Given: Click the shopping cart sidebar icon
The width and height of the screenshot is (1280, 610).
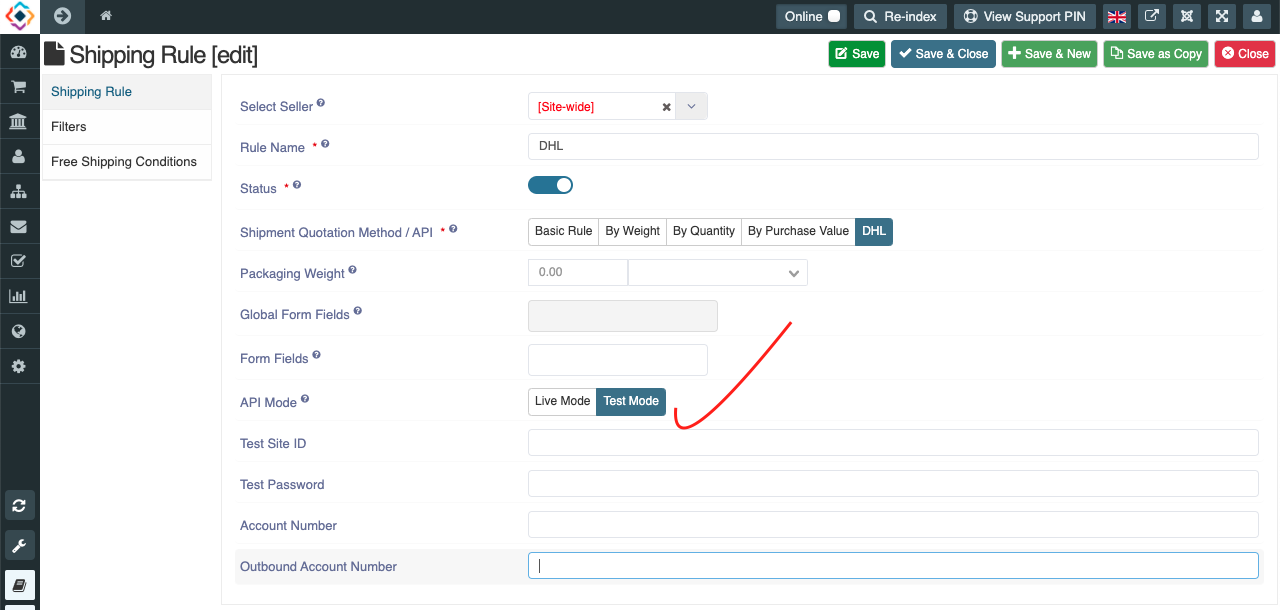Looking at the screenshot, I should (x=18, y=87).
